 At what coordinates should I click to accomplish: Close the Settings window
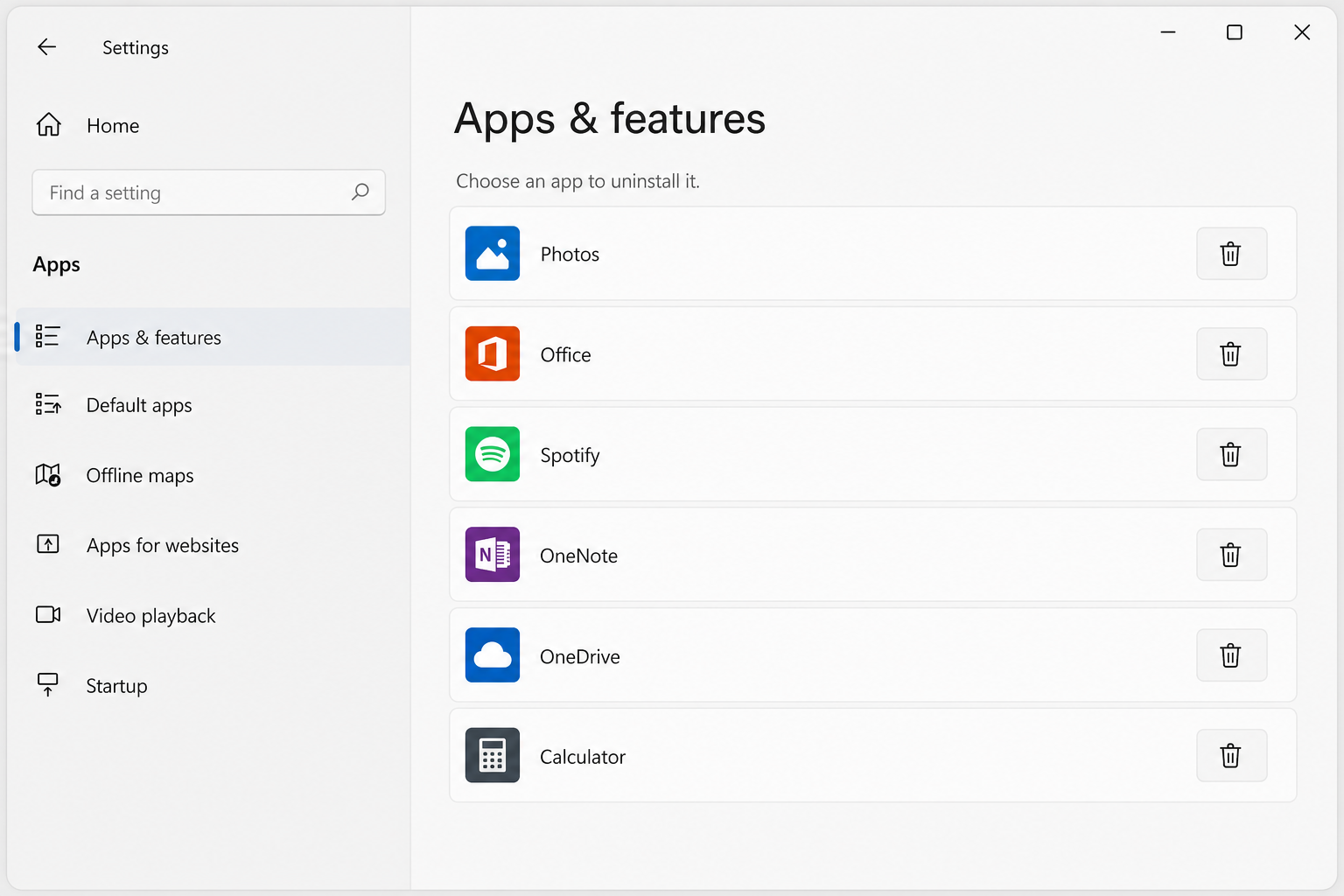click(x=1302, y=32)
